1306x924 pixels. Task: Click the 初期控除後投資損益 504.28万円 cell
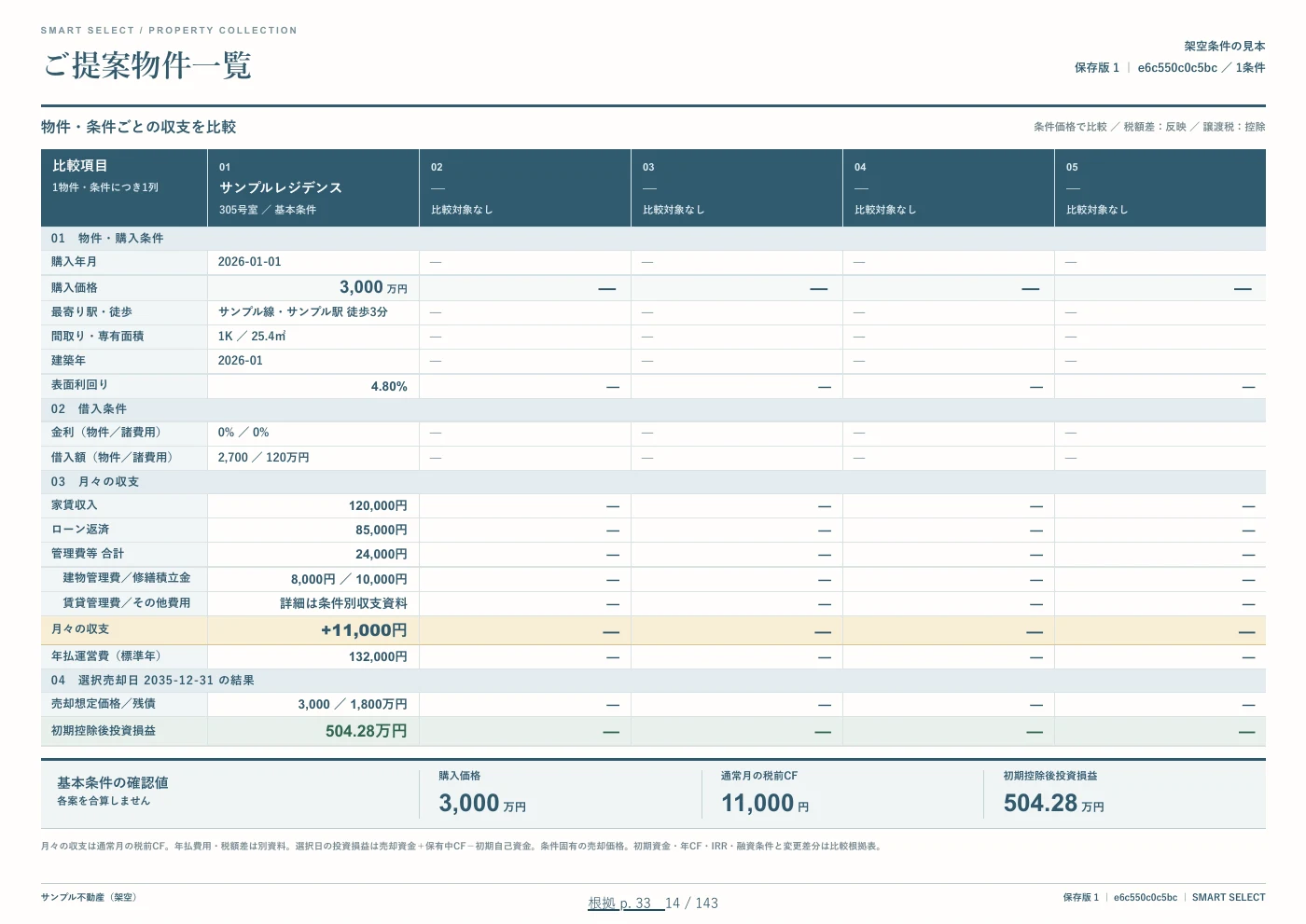[x=313, y=731]
